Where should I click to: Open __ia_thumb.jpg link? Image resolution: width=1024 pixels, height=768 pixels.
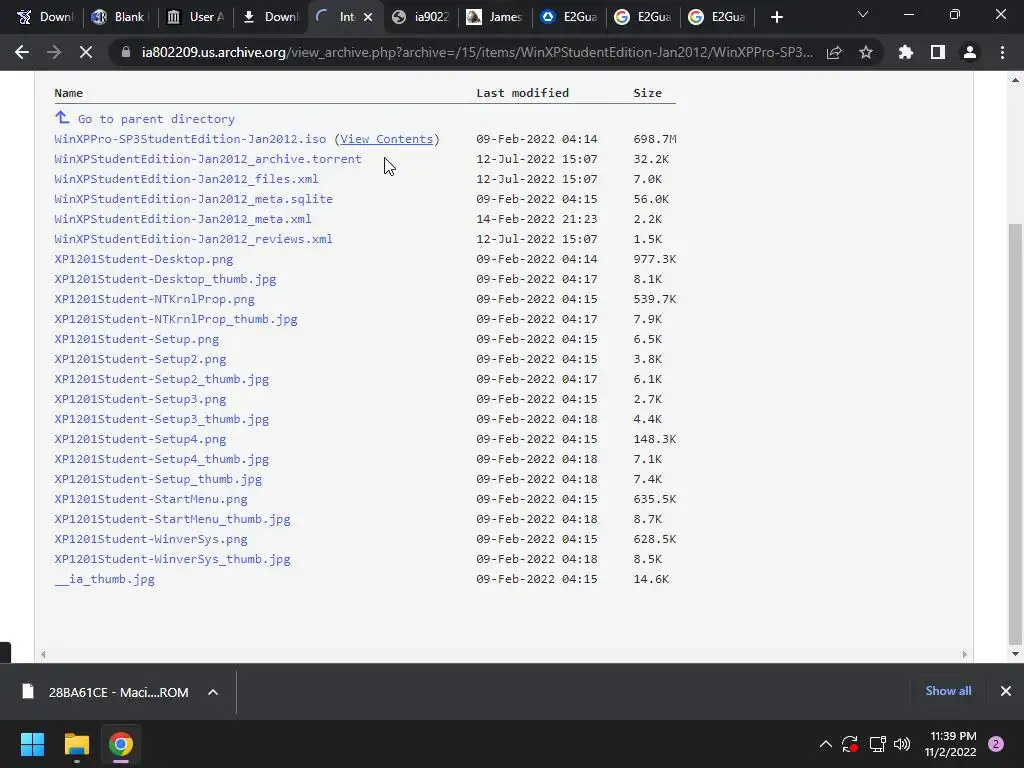[104, 579]
